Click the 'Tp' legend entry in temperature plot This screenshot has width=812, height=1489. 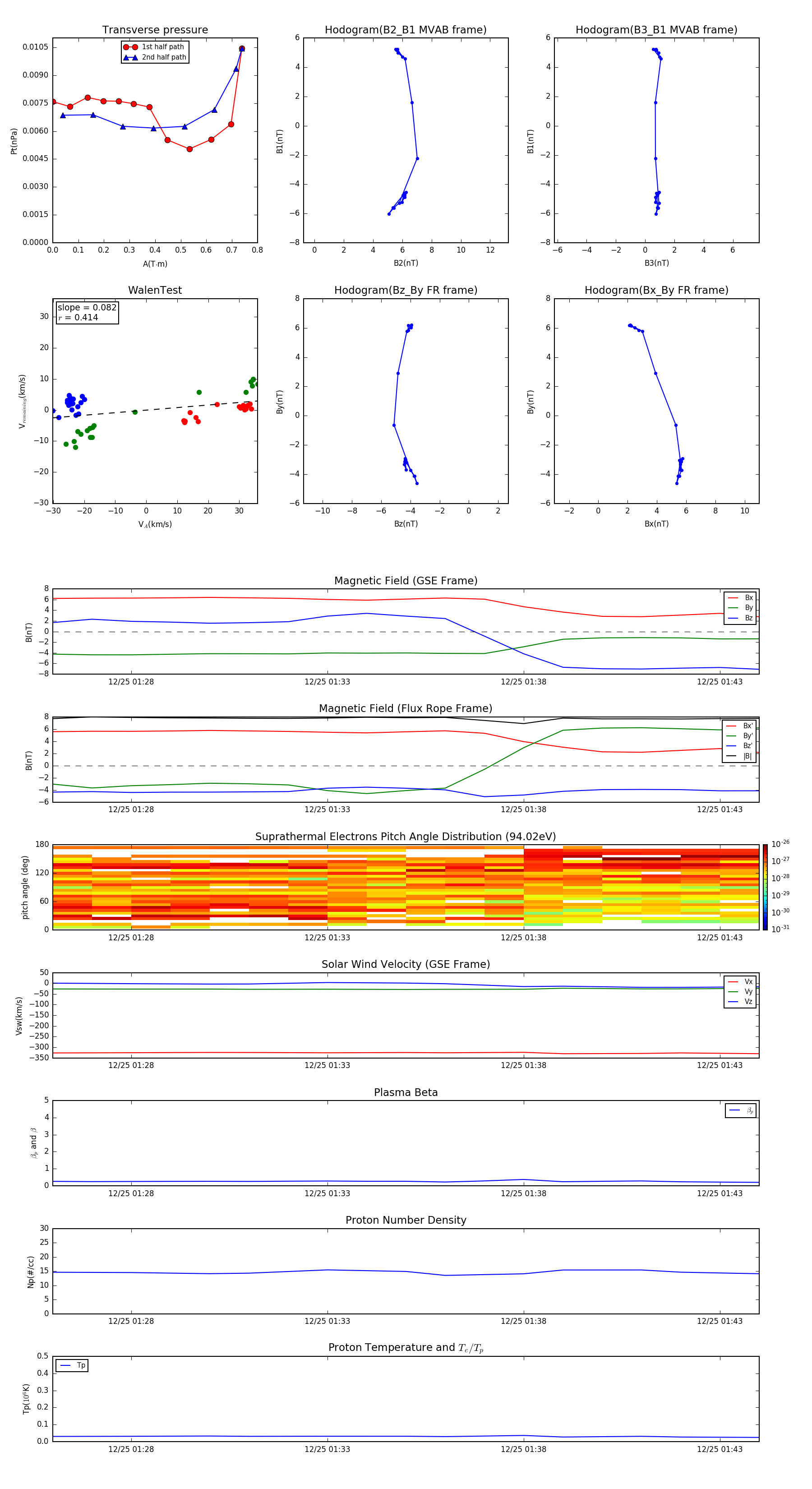click(72, 1365)
